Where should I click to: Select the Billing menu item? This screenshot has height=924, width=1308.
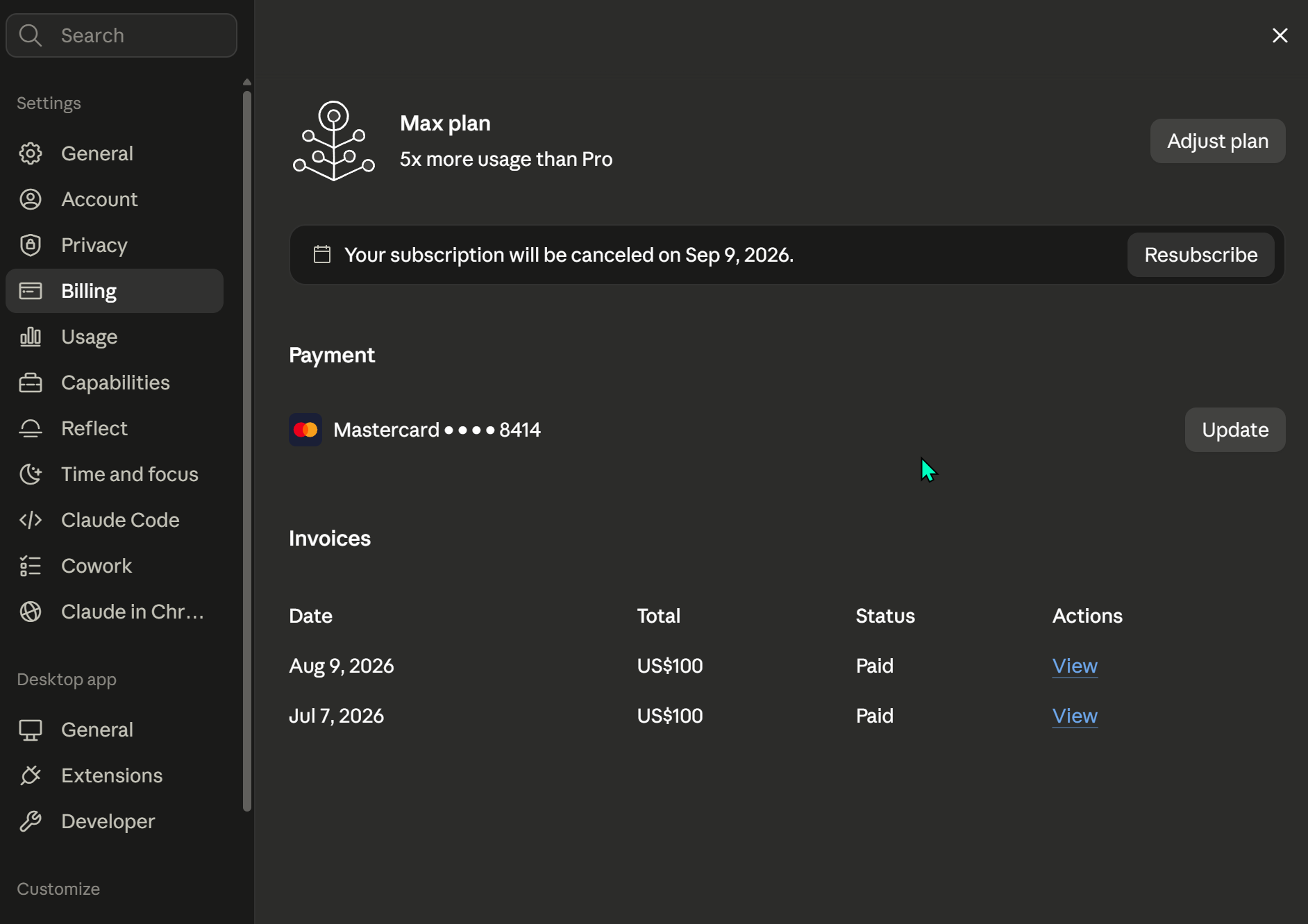coord(115,291)
